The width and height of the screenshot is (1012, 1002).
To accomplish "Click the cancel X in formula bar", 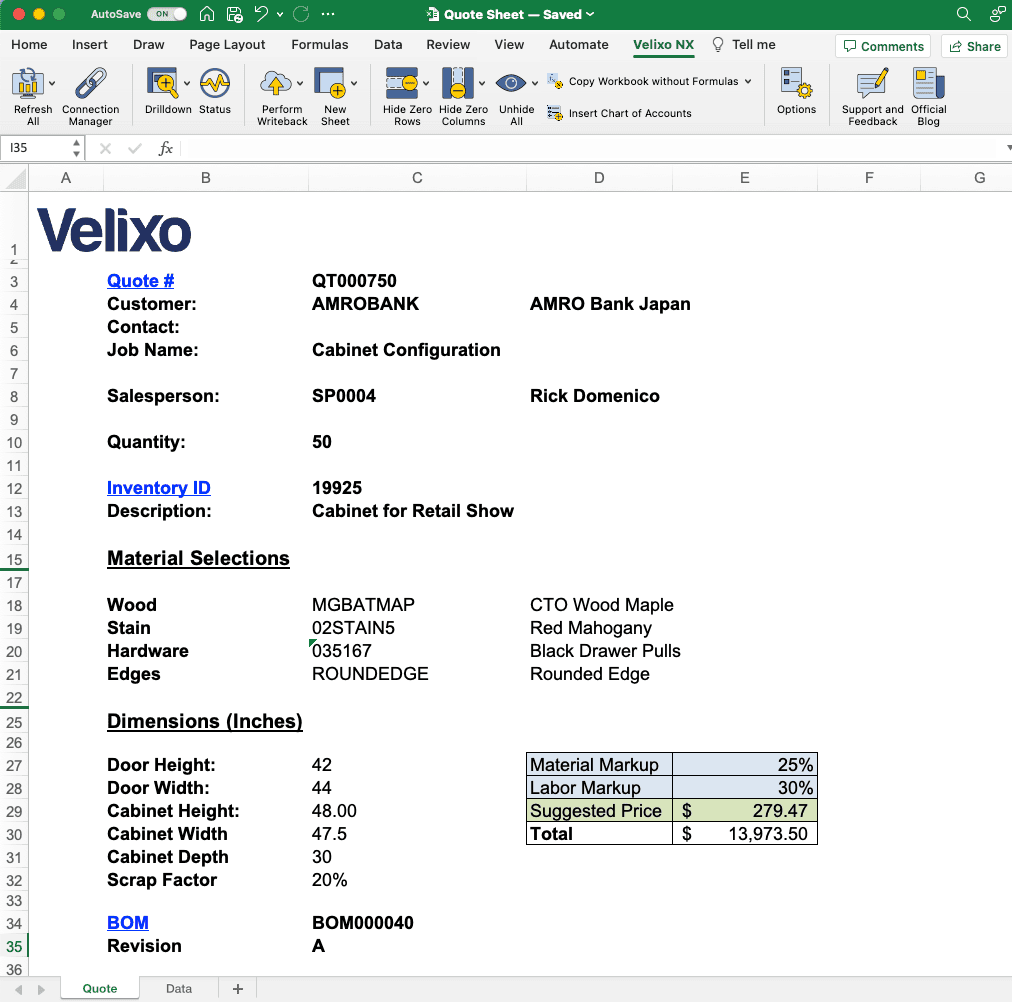I will click(105, 149).
